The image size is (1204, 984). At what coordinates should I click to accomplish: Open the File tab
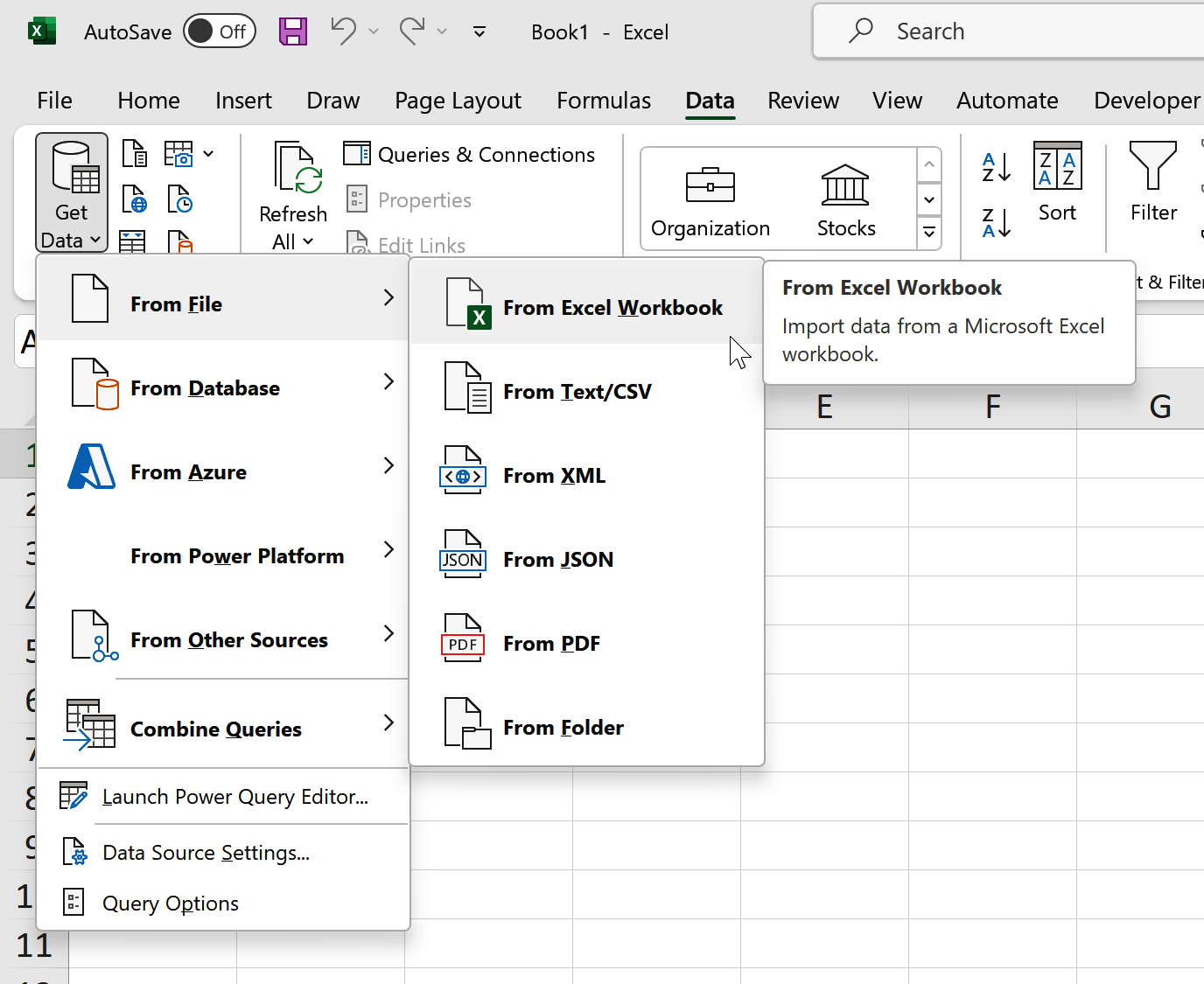(54, 101)
